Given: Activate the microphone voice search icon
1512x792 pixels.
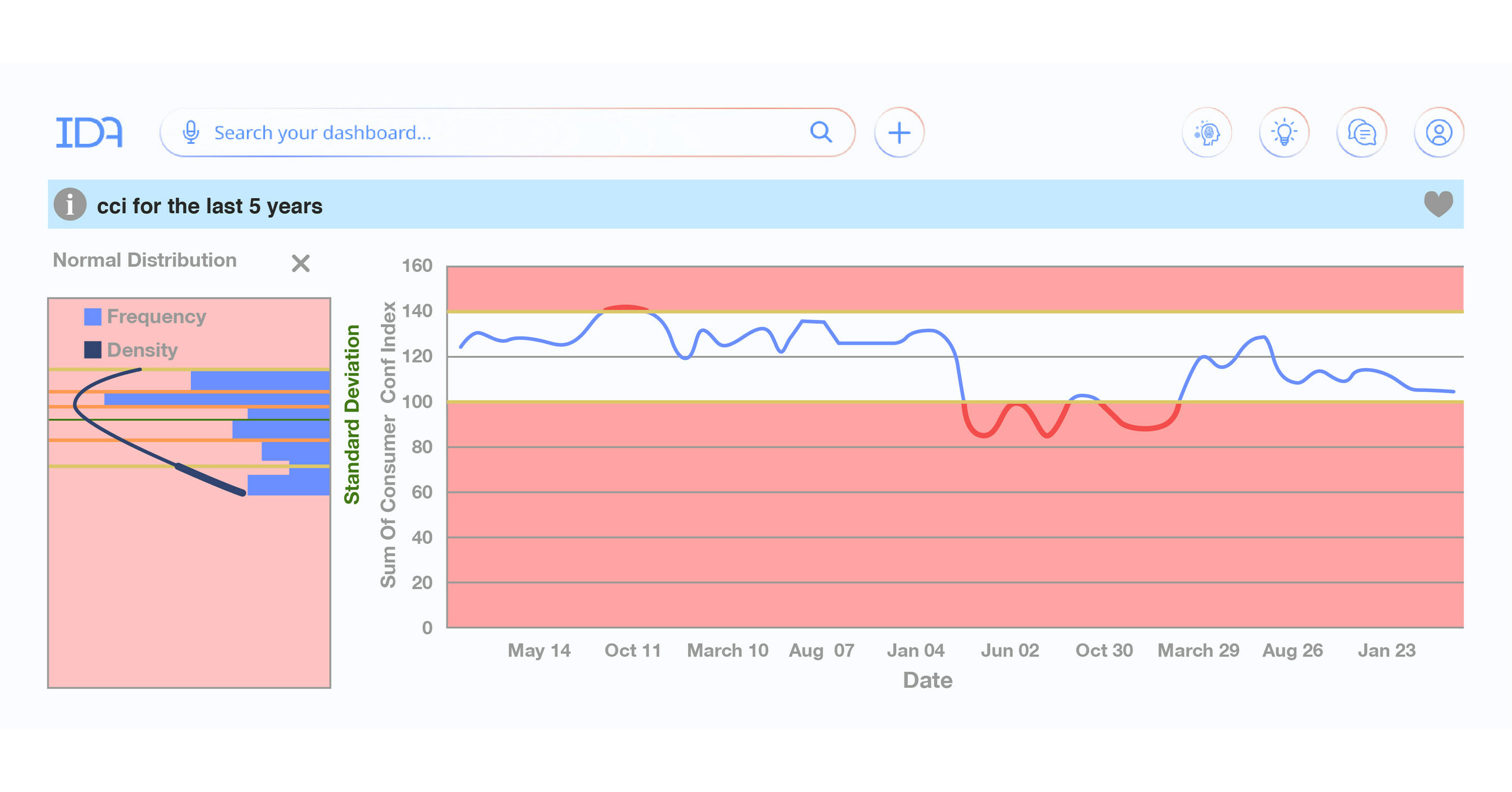Looking at the screenshot, I should click(x=192, y=132).
